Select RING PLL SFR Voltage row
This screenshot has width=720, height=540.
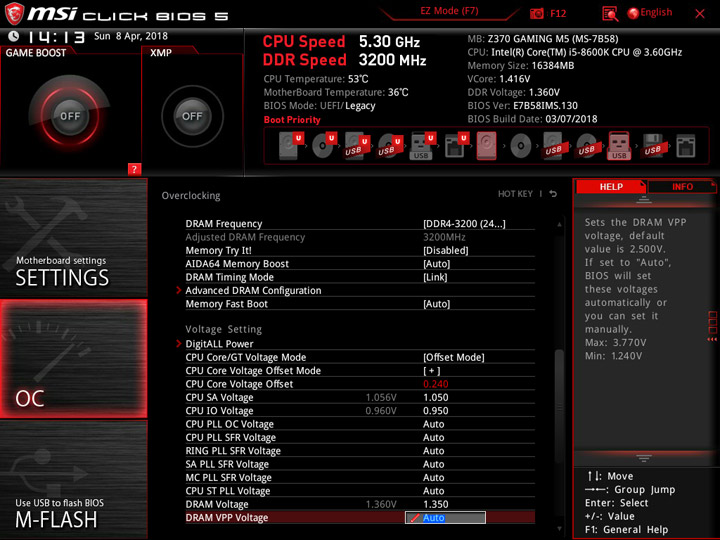pos(360,450)
